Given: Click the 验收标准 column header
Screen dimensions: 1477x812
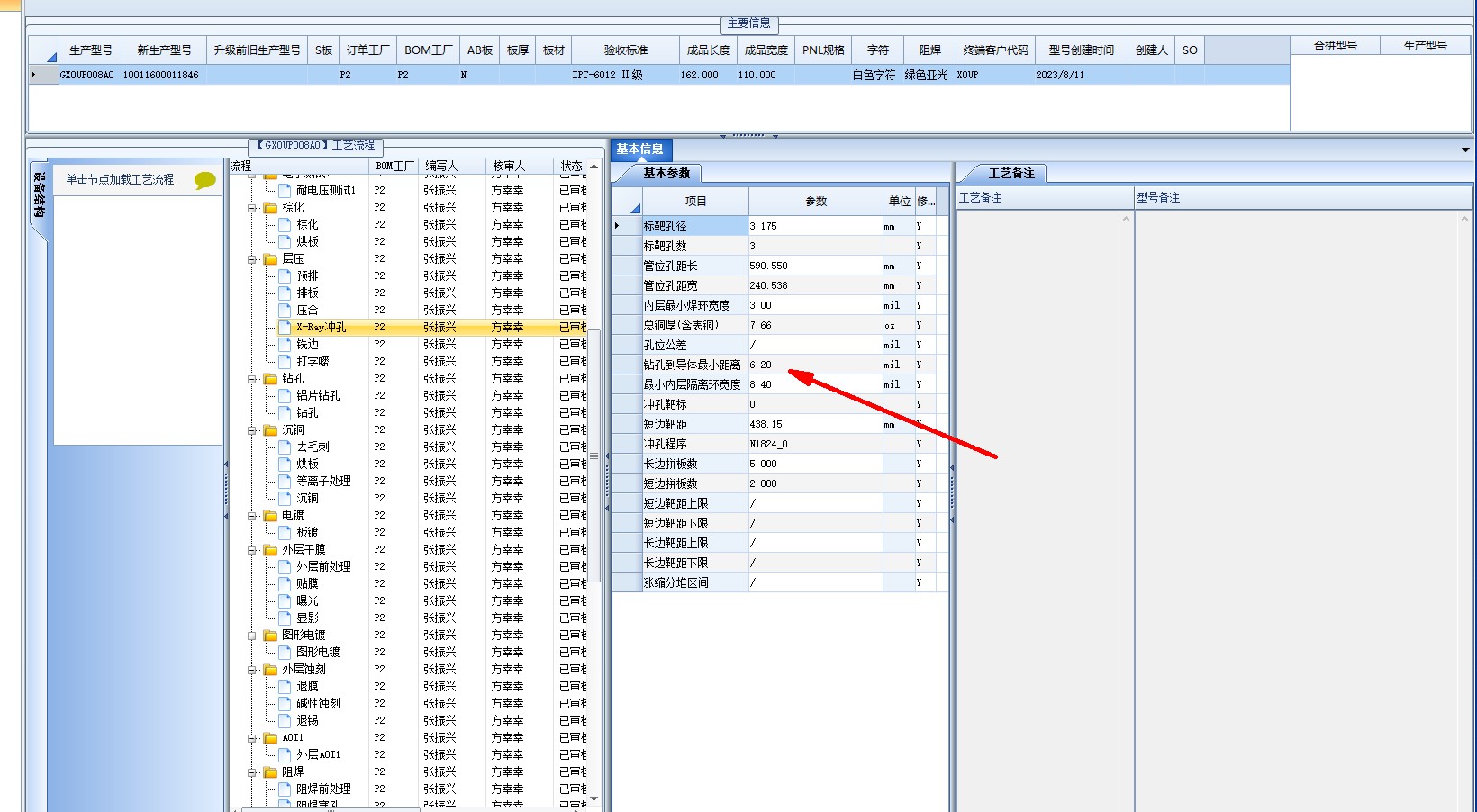Looking at the screenshot, I should pyautogui.click(x=626, y=50).
